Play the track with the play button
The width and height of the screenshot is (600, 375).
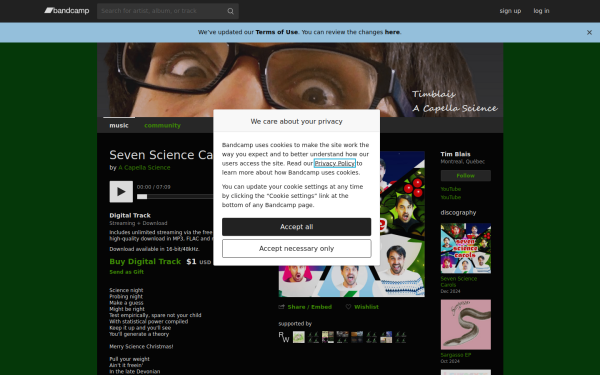[121, 191]
